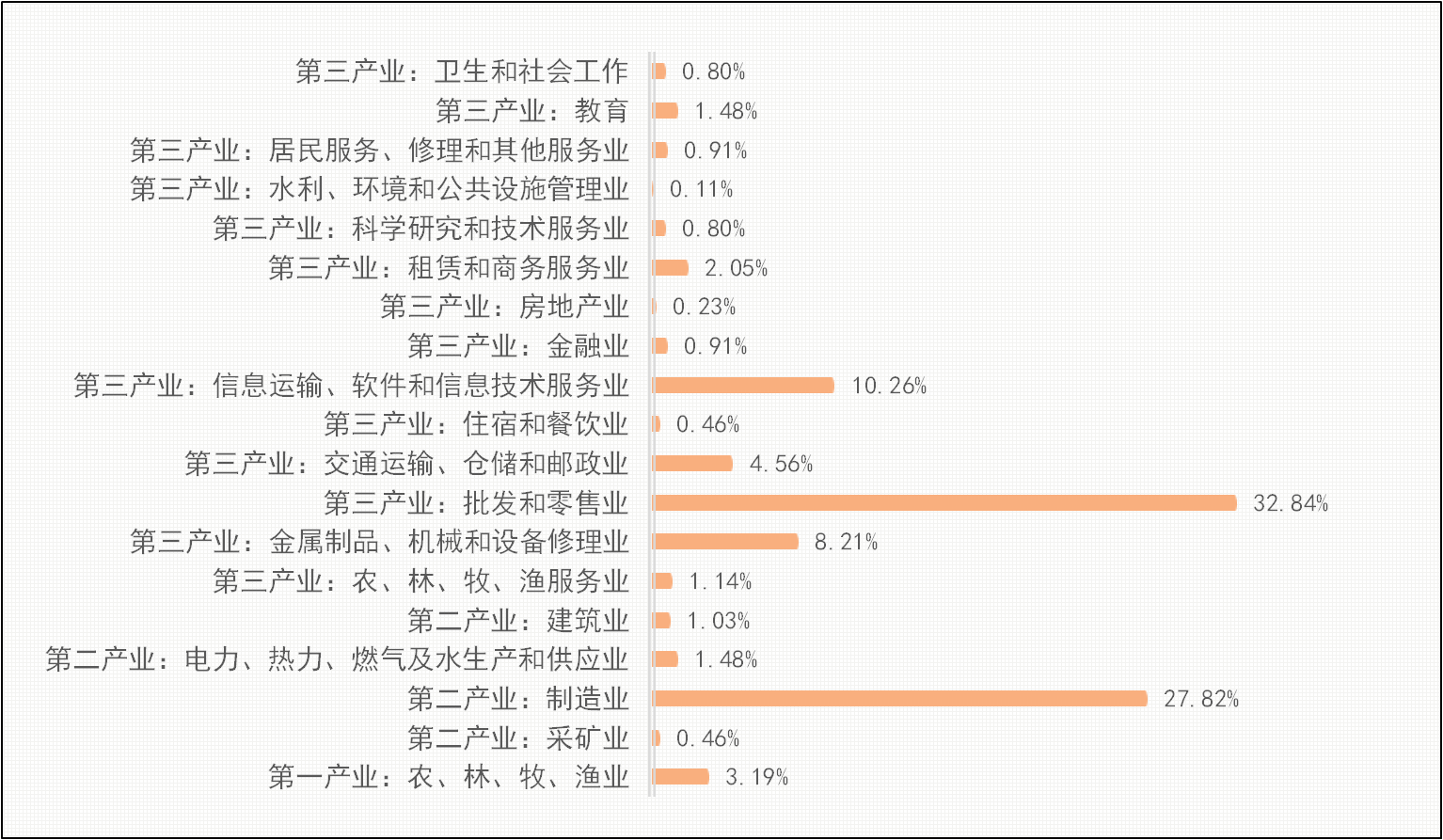Click the 32.84% wholesale and retail bar
The width and height of the screenshot is (1443, 840).
(944, 503)
